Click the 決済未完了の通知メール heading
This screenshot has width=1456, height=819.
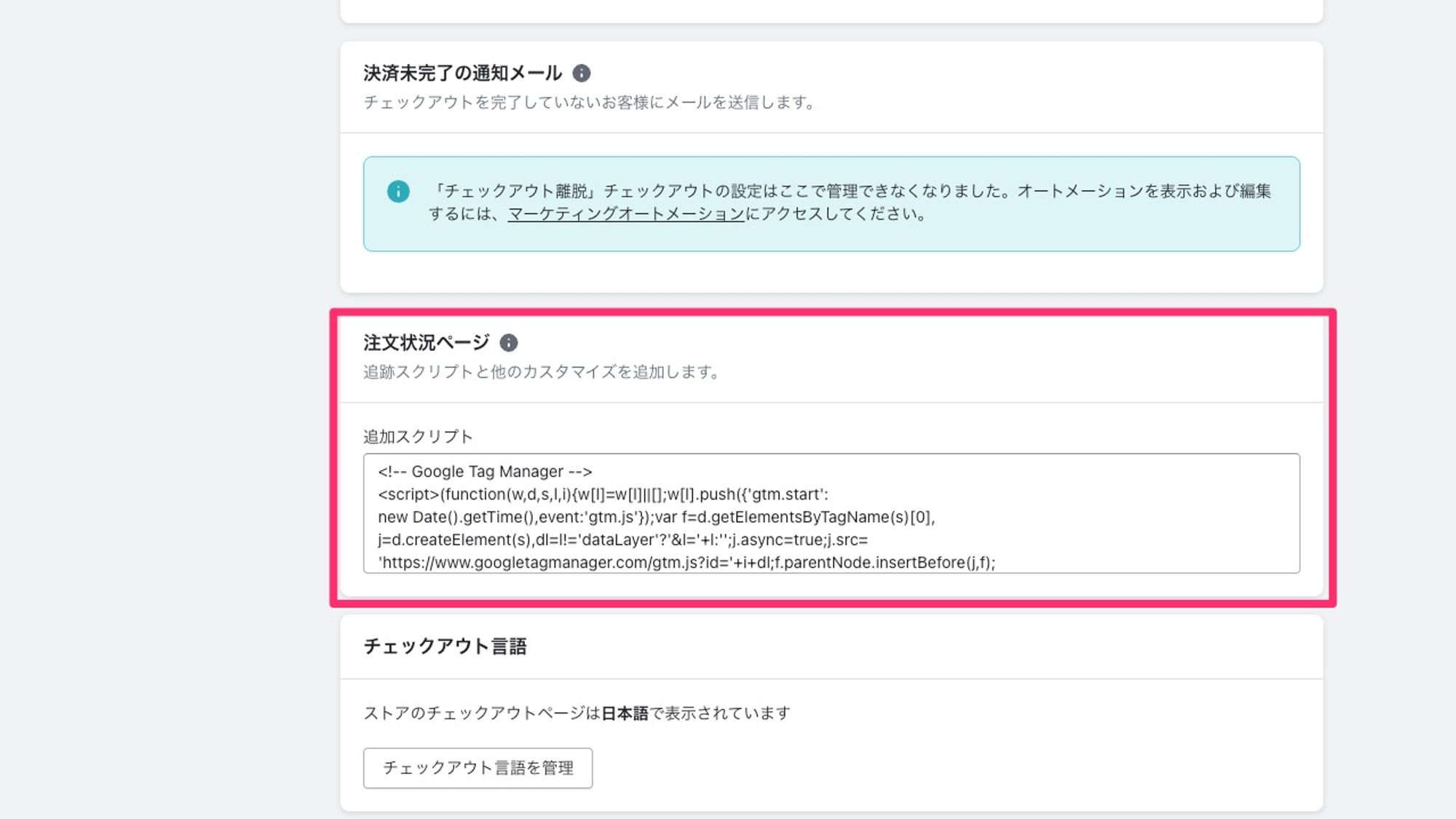tap(462, 73)
